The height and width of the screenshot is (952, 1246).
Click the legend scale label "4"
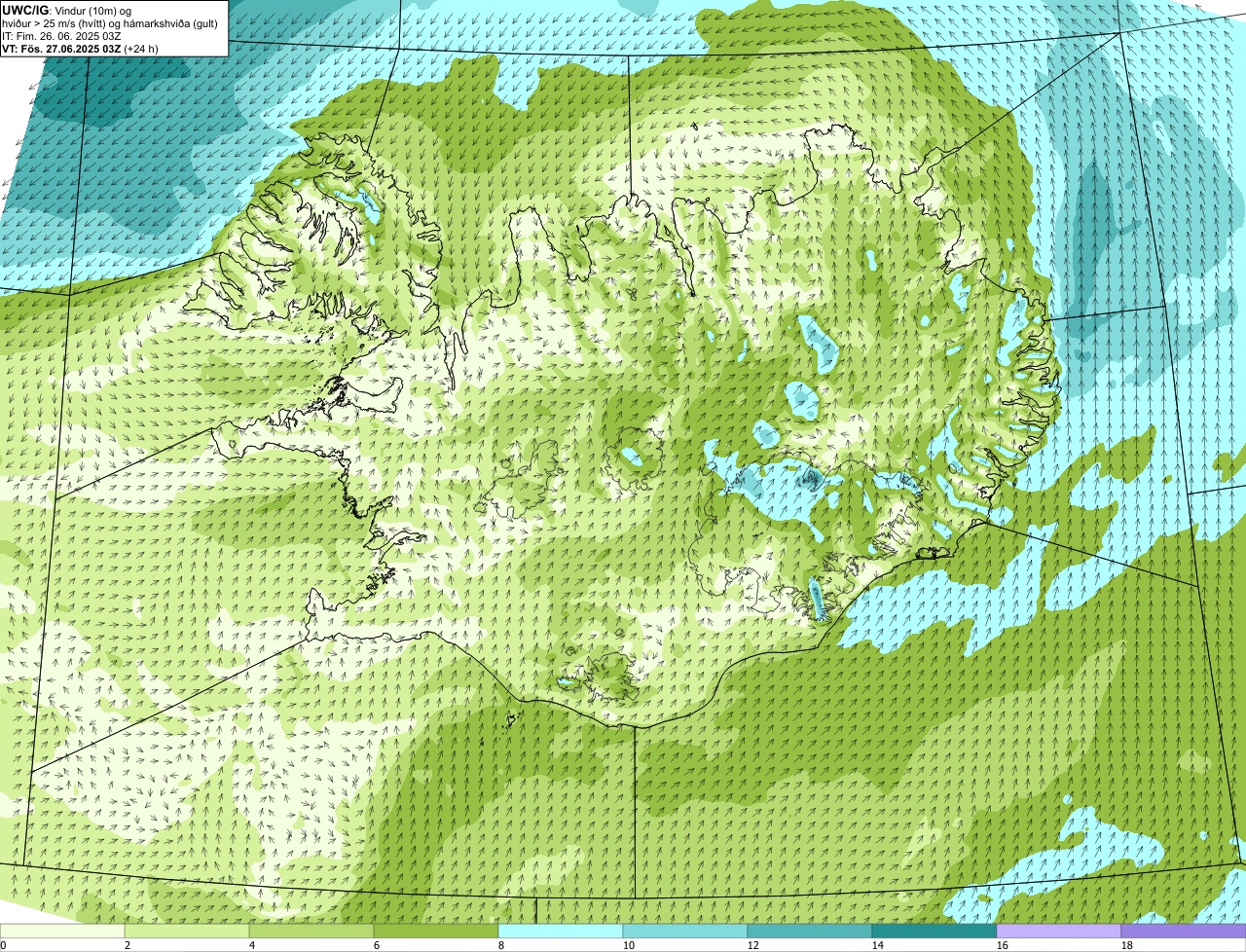252,945
